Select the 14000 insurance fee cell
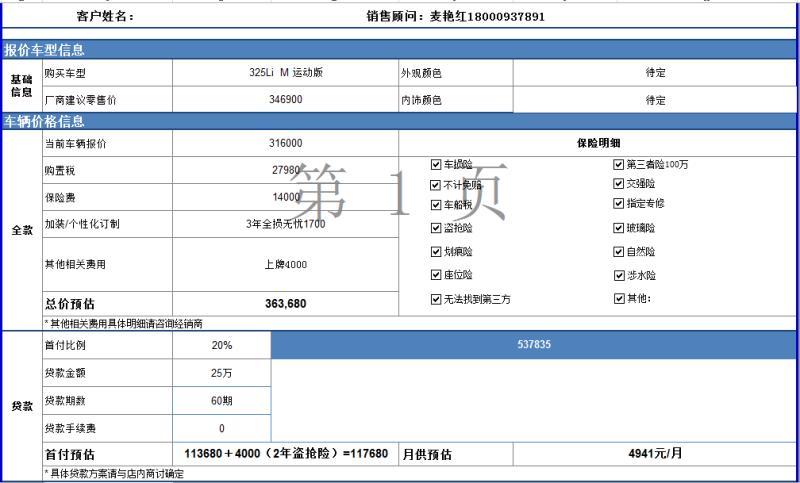The image size is (800, 483). click(286, 197)
